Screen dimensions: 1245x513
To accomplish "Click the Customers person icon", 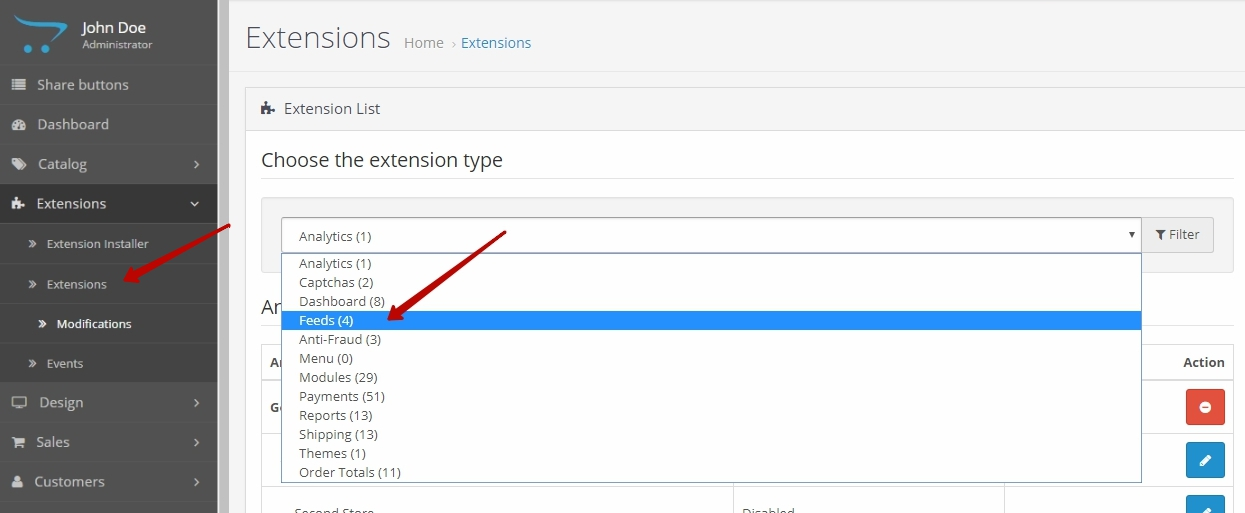I will click(17, 481).
